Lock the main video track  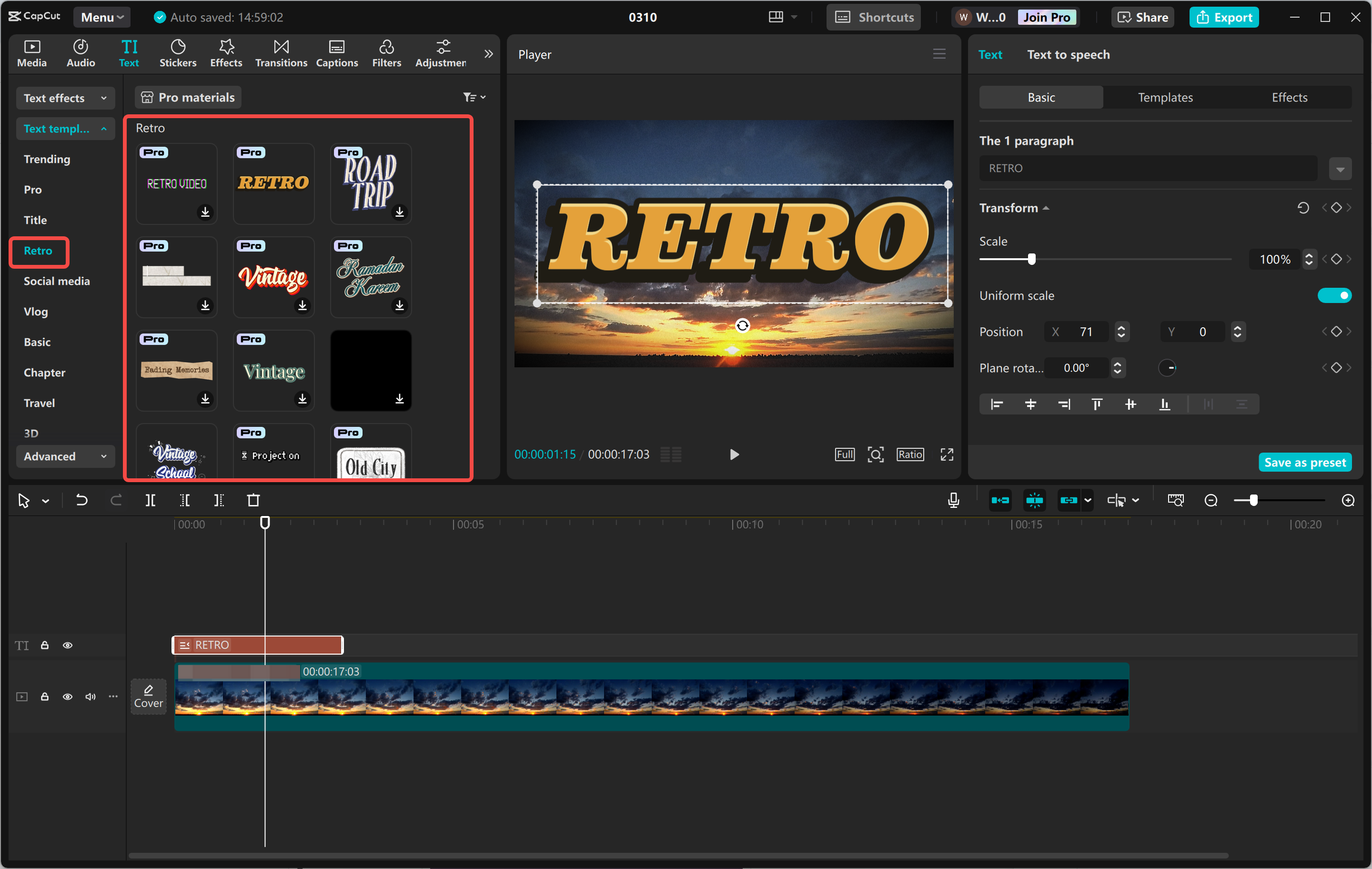44,697
